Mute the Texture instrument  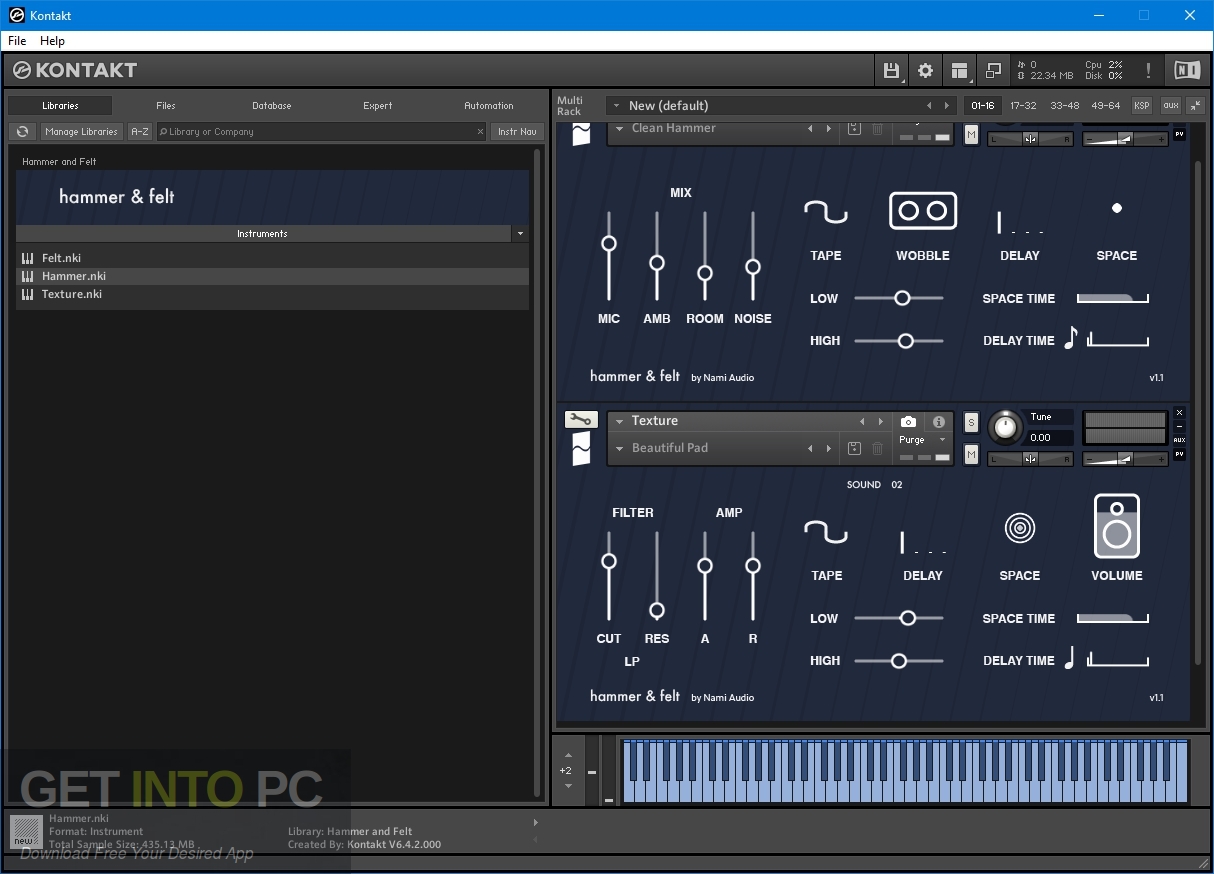point(971,455)
